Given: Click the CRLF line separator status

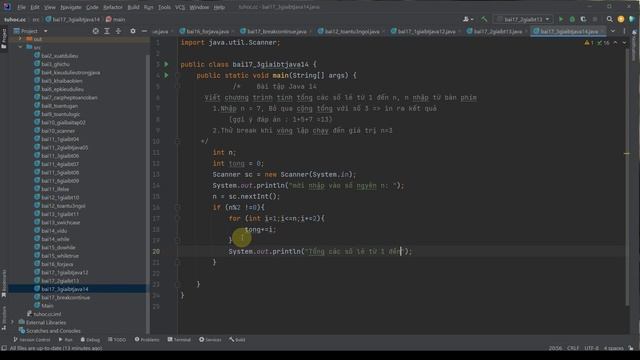Looking at the screenshot, I should [573, 348].
